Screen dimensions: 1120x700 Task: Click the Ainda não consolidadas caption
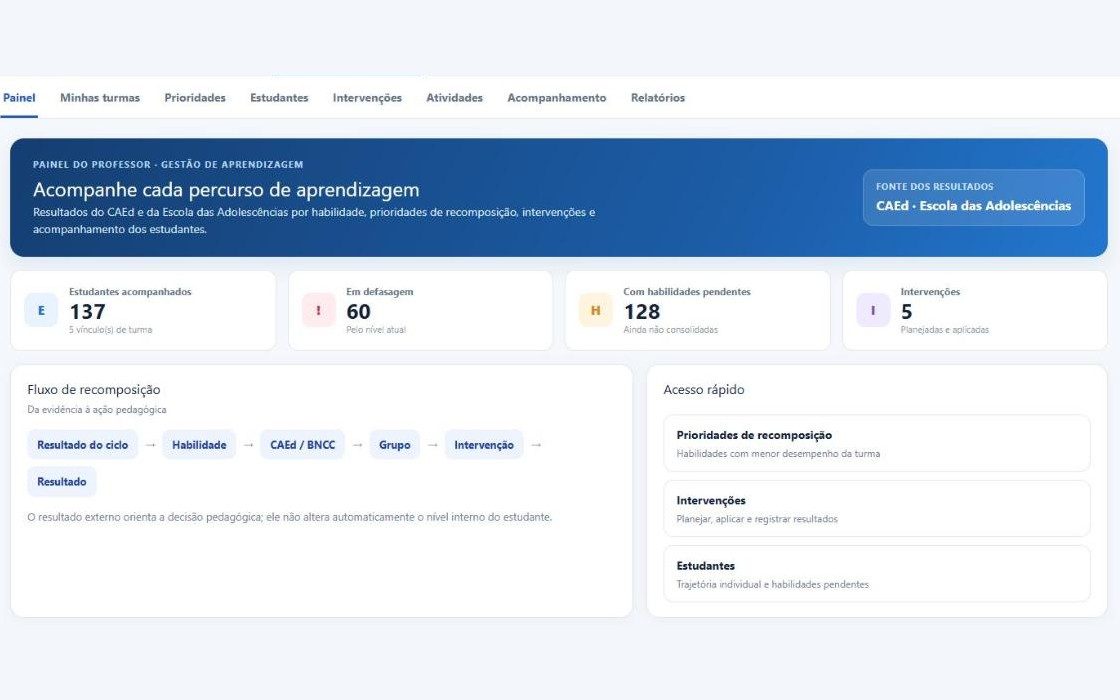671,330
